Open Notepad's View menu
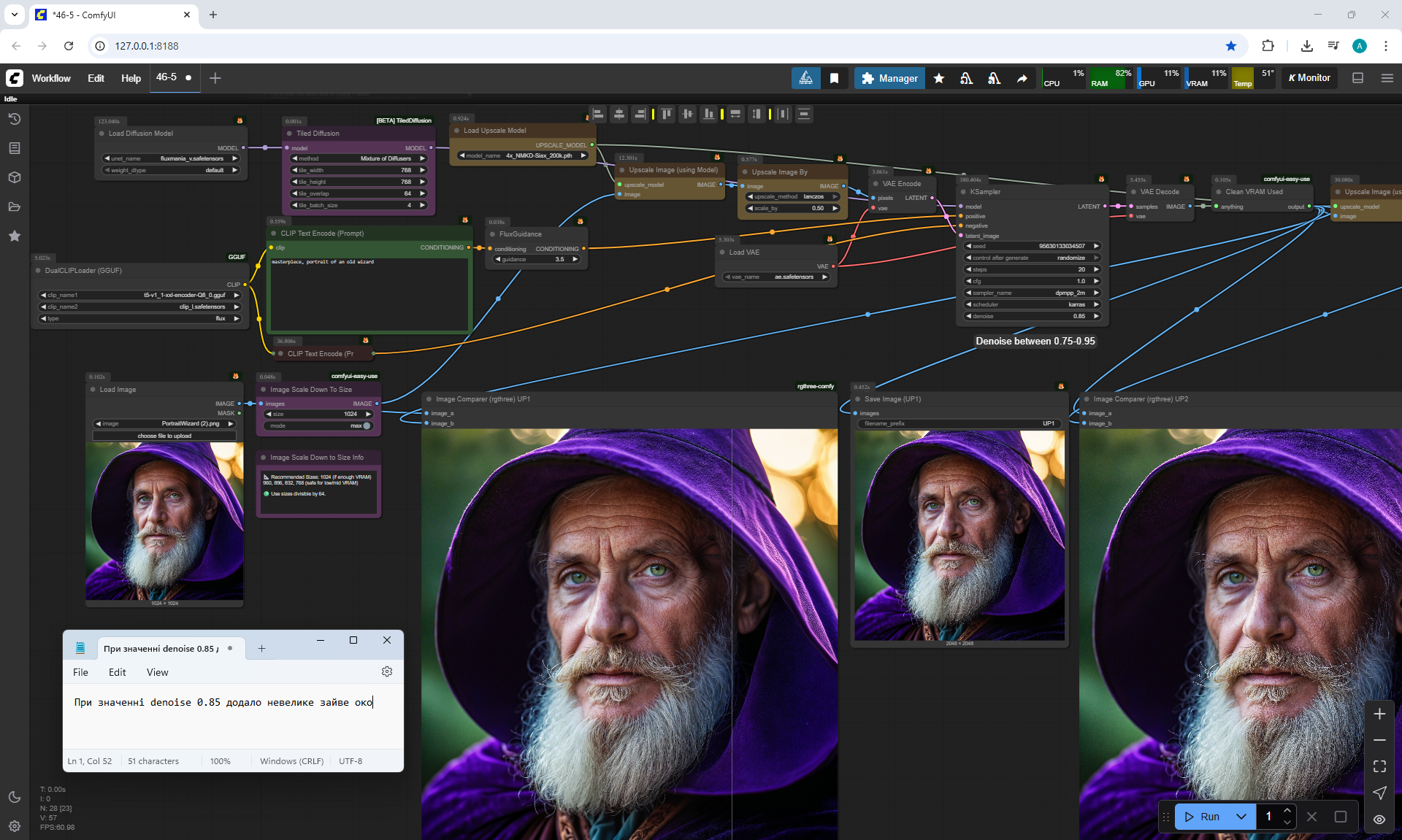This screenshot has width=1402, height=840. 157,672
